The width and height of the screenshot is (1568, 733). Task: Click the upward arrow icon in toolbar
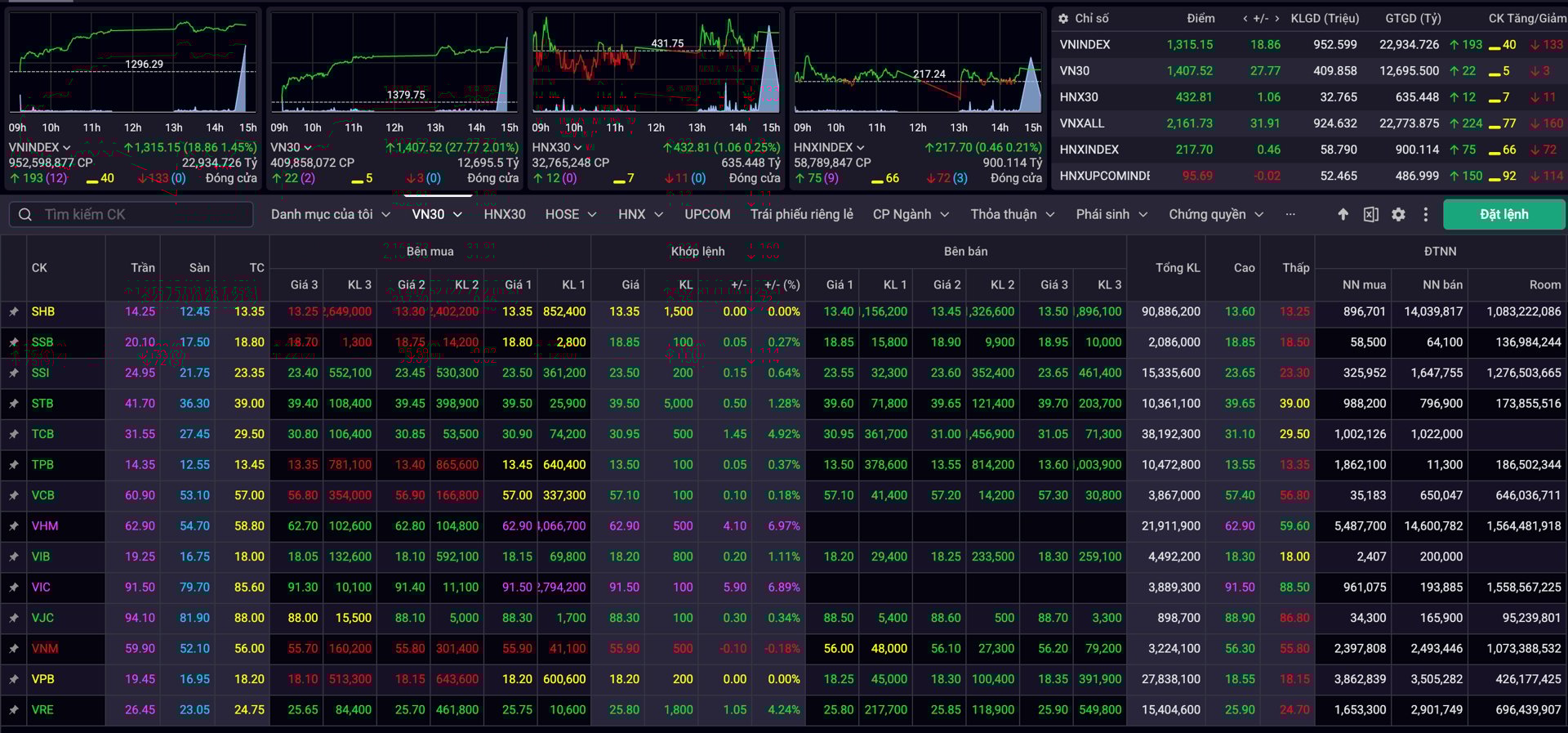[1343, 214]
